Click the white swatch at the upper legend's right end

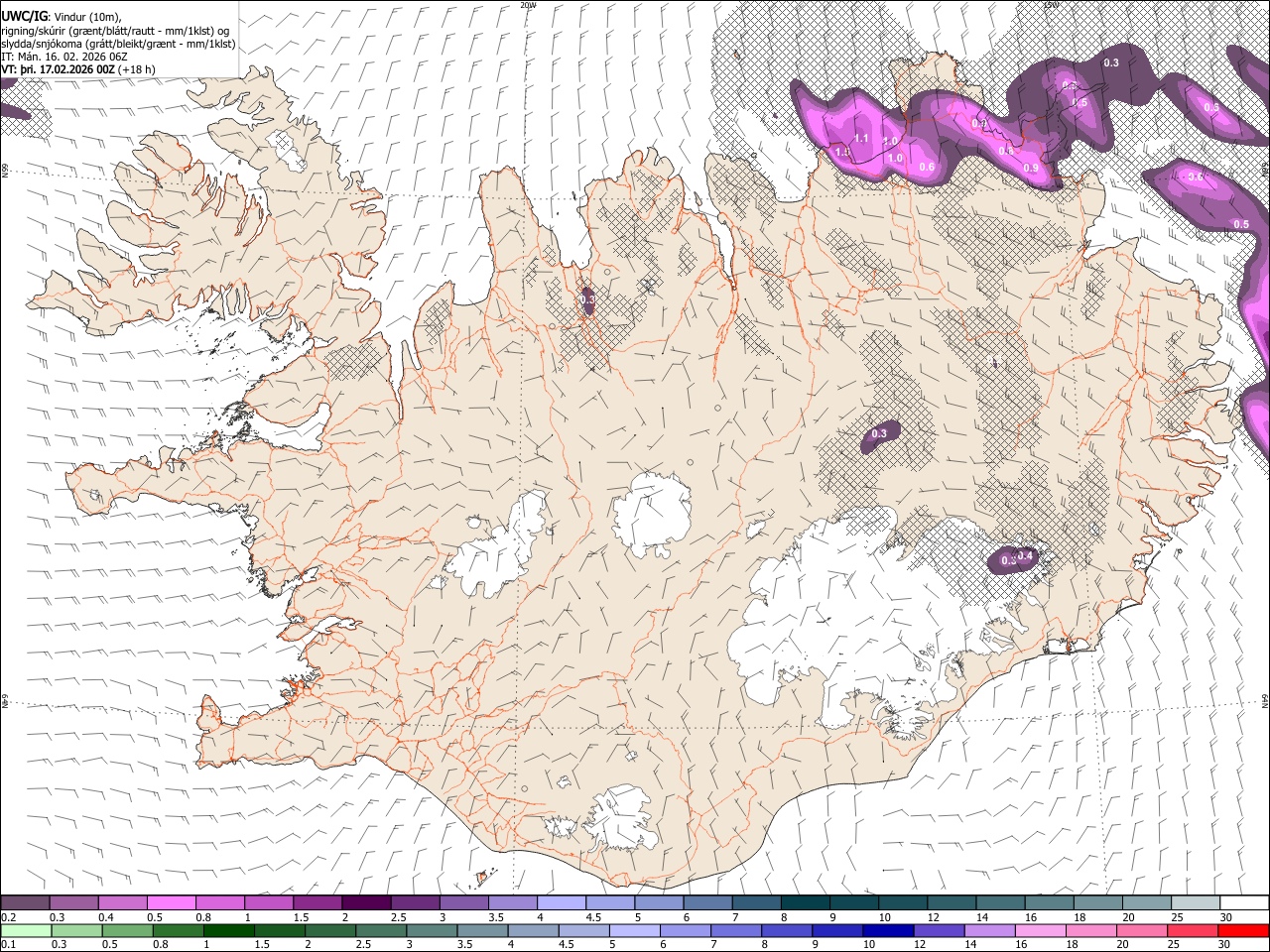coord(1244,902)
